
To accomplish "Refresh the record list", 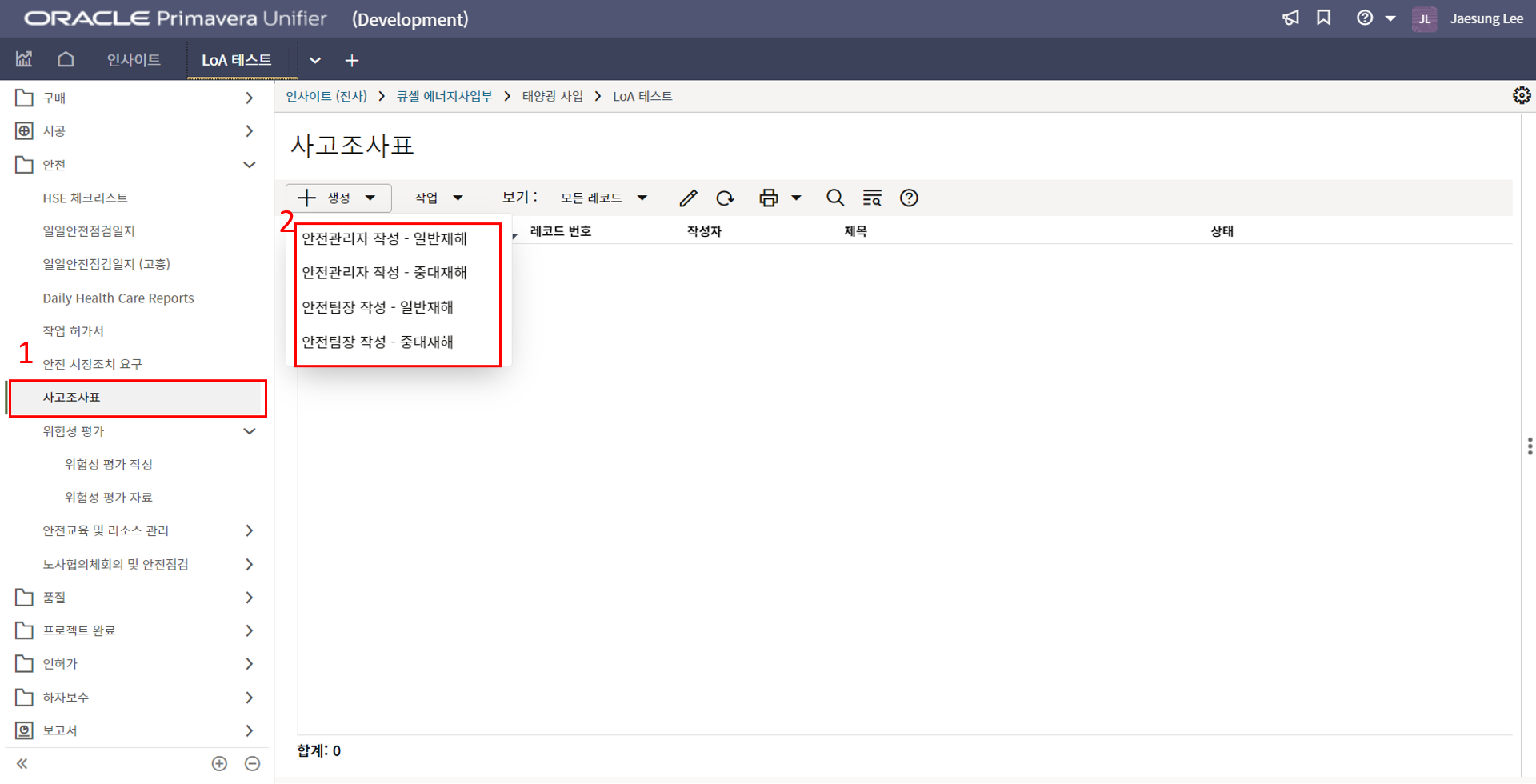I will [725, 198].
